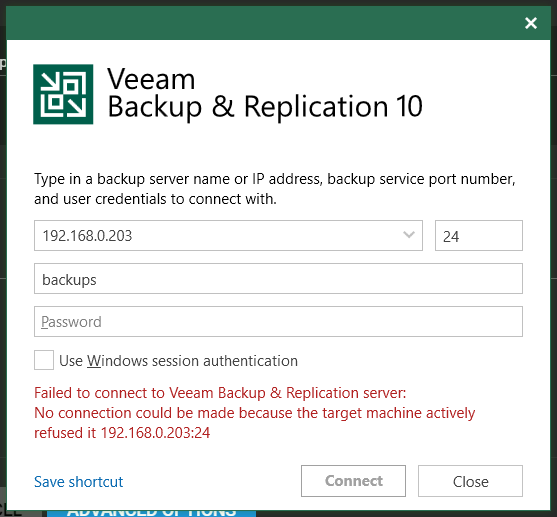Click the word Veeam in the heading

point(151,79)
